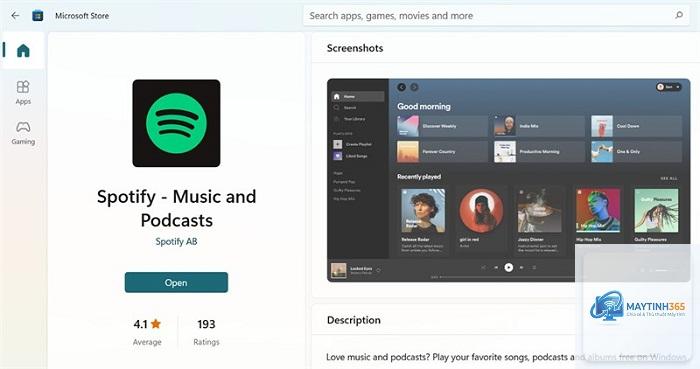Open the Apps section in sidebar

(x=23, y=93)
